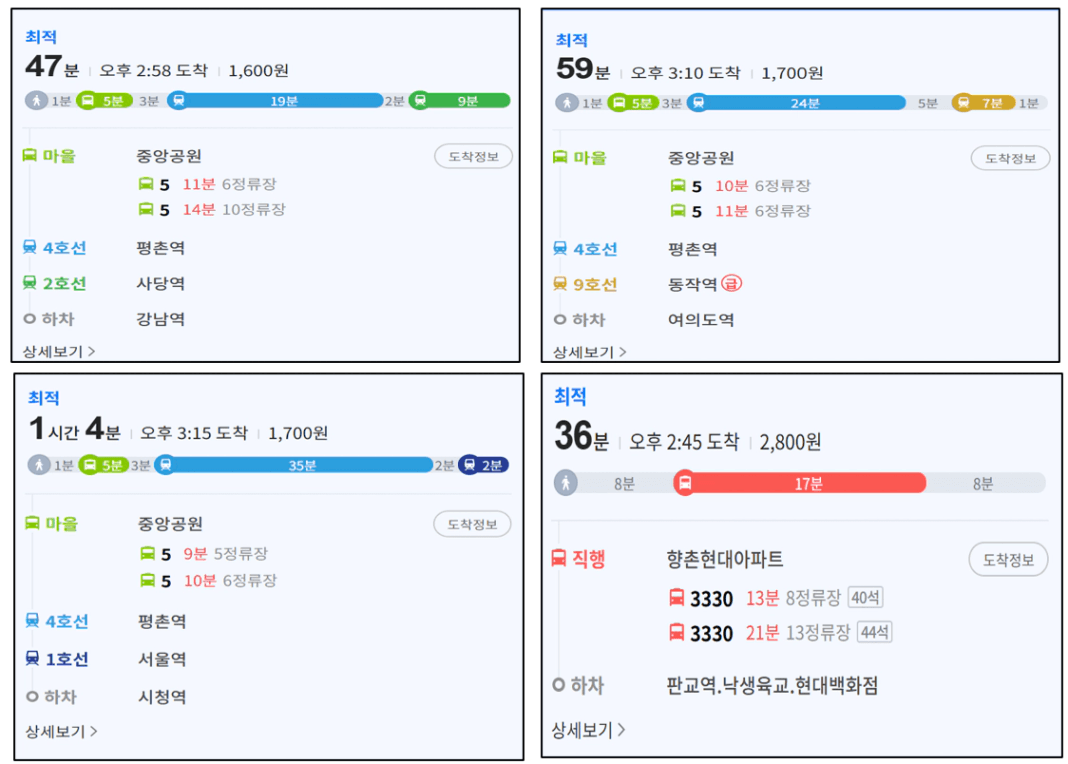Click 1호선 서울역 transfer row
1068x764 pixels.
(106, 659)
